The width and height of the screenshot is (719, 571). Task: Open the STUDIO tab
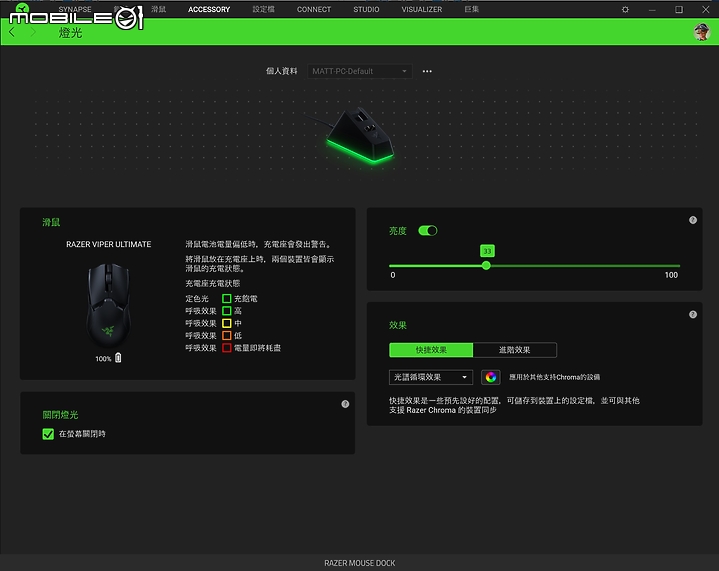pos(366,9)
